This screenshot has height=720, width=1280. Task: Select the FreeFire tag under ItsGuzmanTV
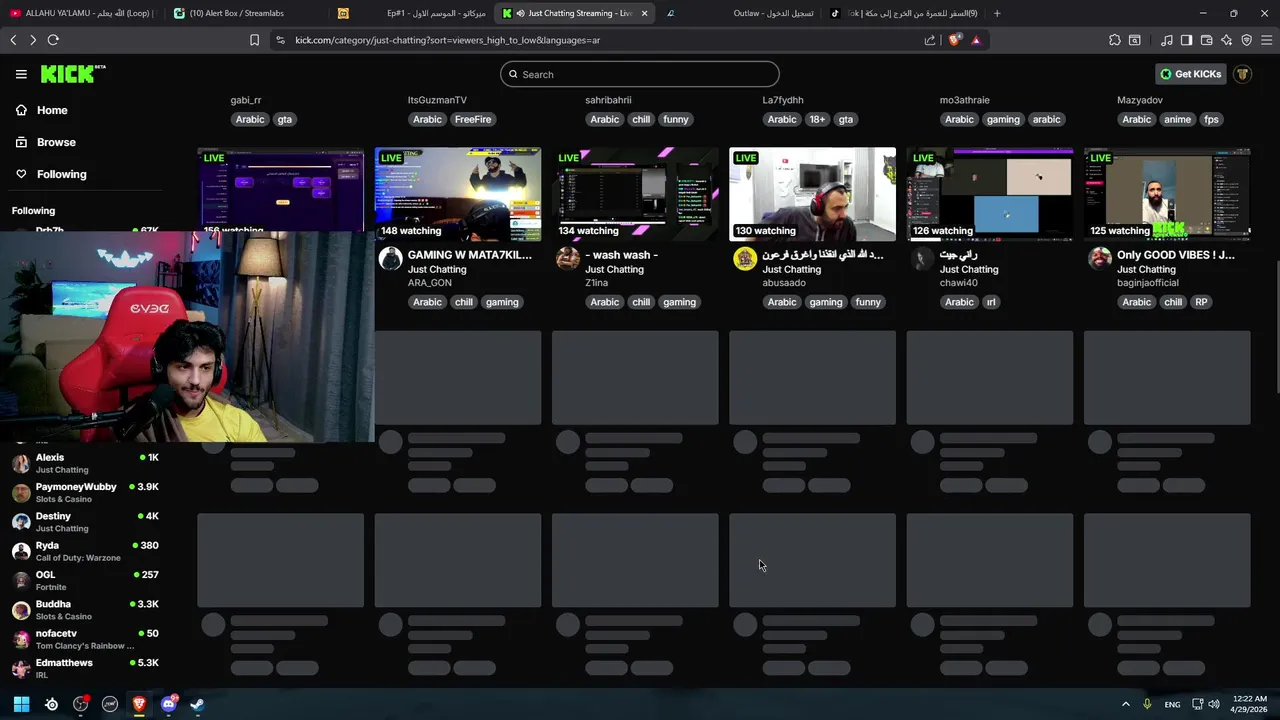point(473,119)
